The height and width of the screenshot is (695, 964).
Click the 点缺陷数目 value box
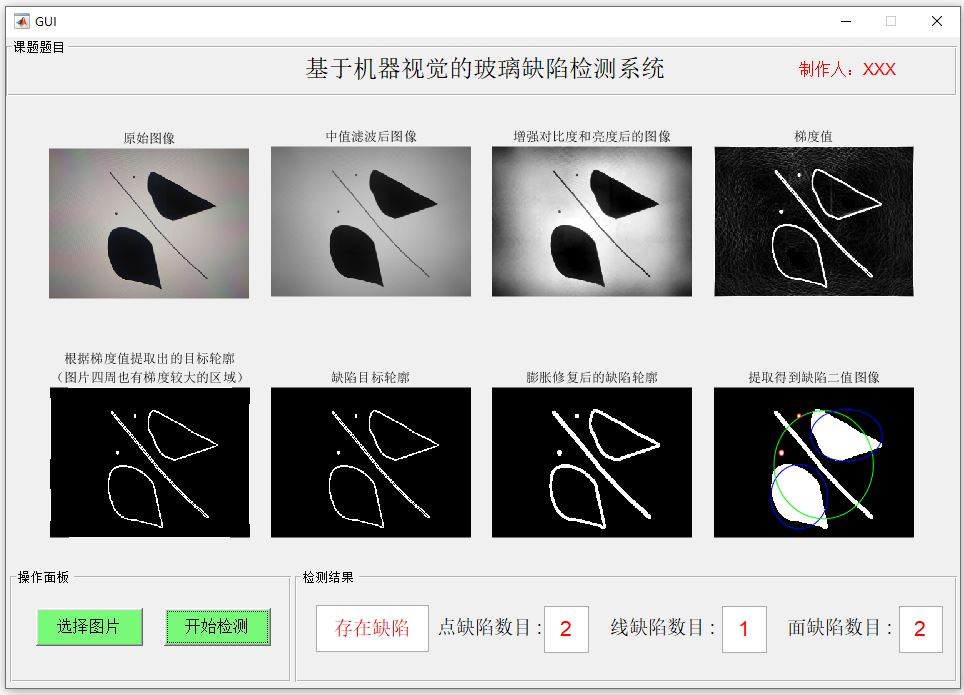566,629
